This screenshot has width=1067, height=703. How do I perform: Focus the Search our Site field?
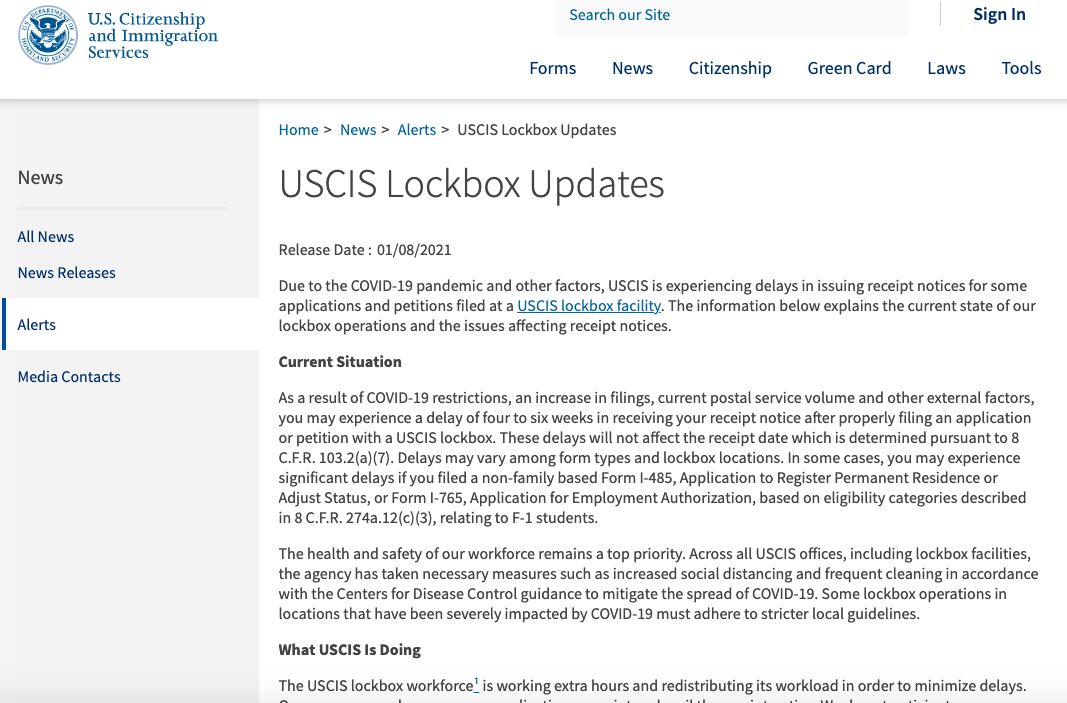[730, 16]
